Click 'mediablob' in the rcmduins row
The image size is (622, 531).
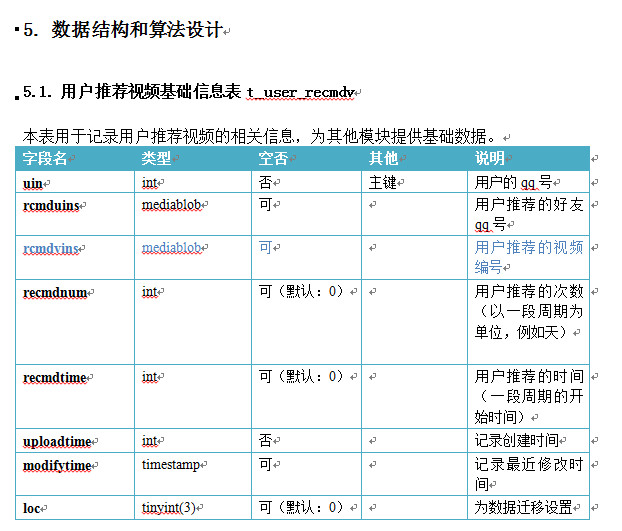click(171, 205)
